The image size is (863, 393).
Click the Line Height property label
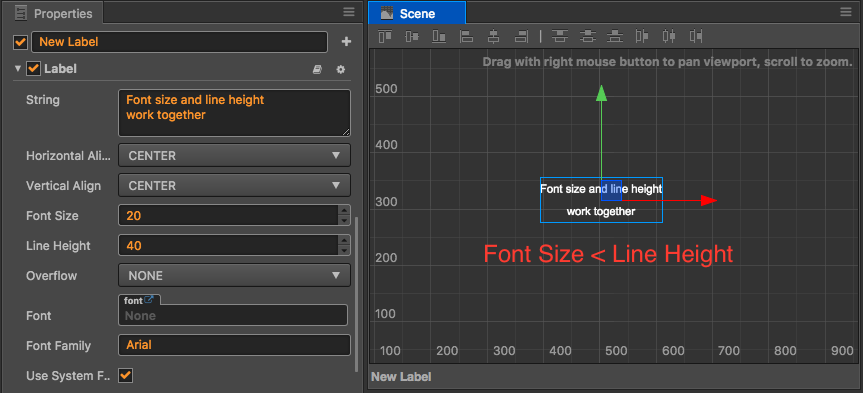[58, 245]
